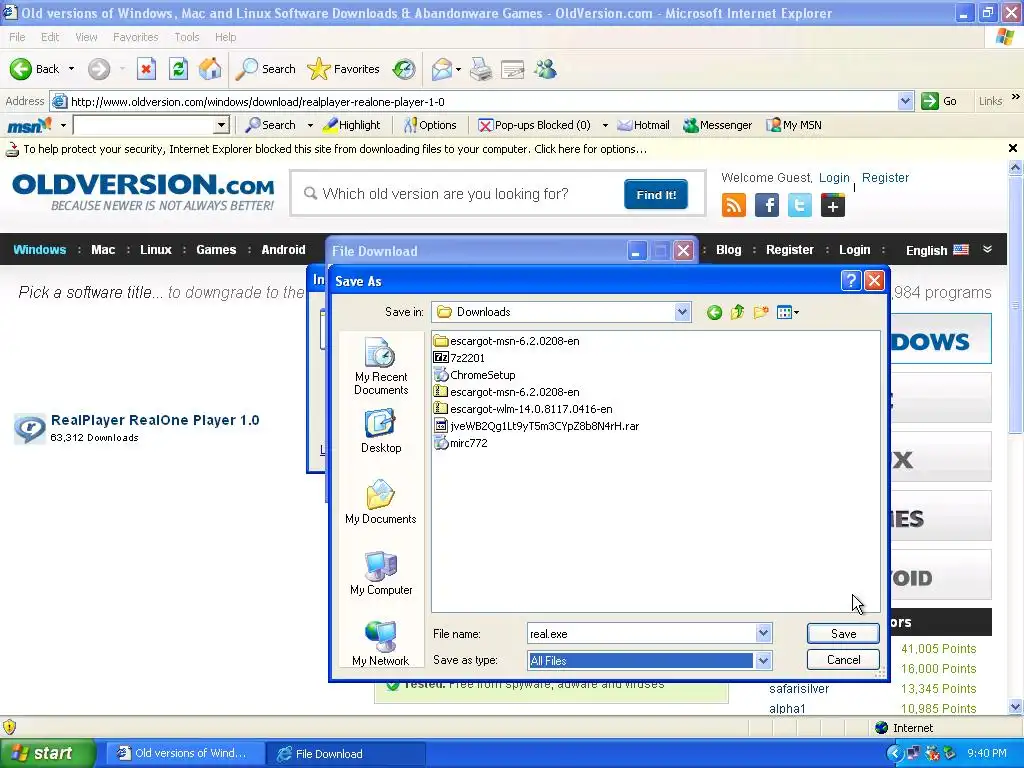
Task: Expand Save as type dropdown arrow
Action: coord(763,661)
